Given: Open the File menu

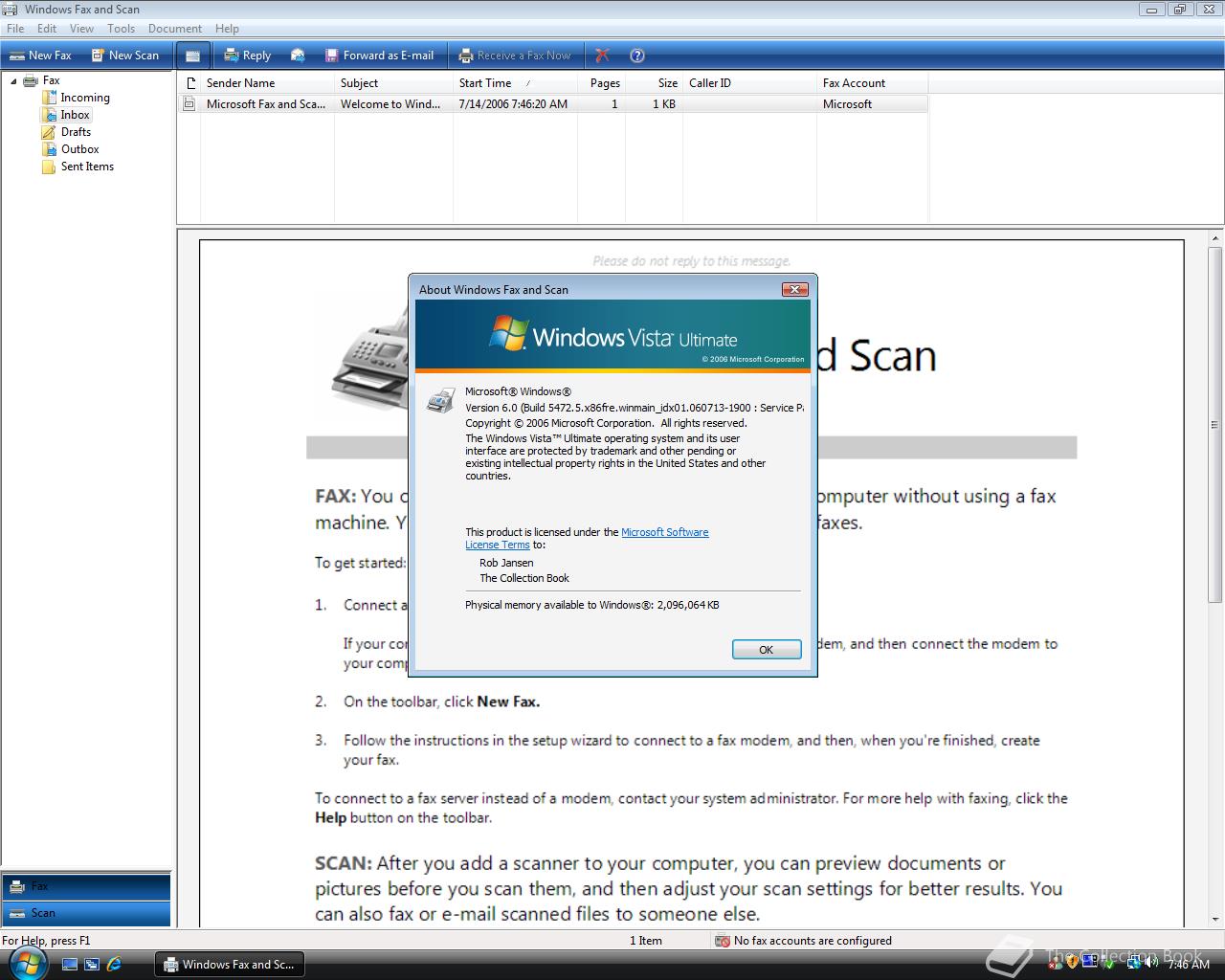Looking at the screenshot, I should coord(15,29).
